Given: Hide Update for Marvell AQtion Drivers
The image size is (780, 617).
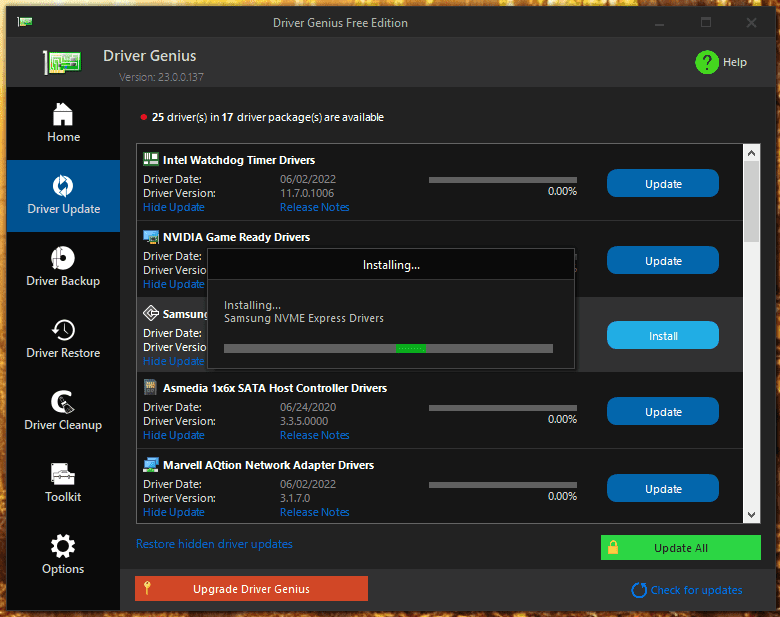Looking at the screenshot, I should [174, 512].
